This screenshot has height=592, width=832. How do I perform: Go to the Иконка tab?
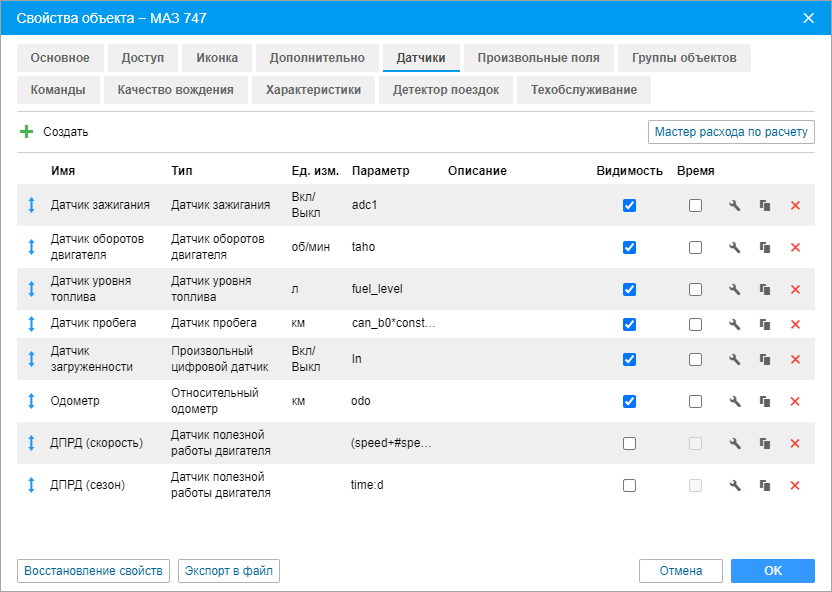click(217, 58)
